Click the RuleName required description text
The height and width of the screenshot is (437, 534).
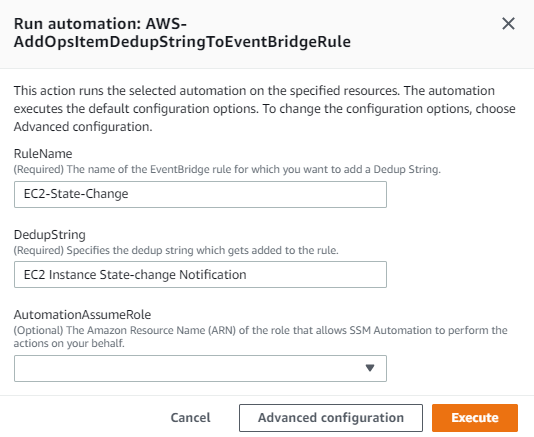click(x=227, y=169)
